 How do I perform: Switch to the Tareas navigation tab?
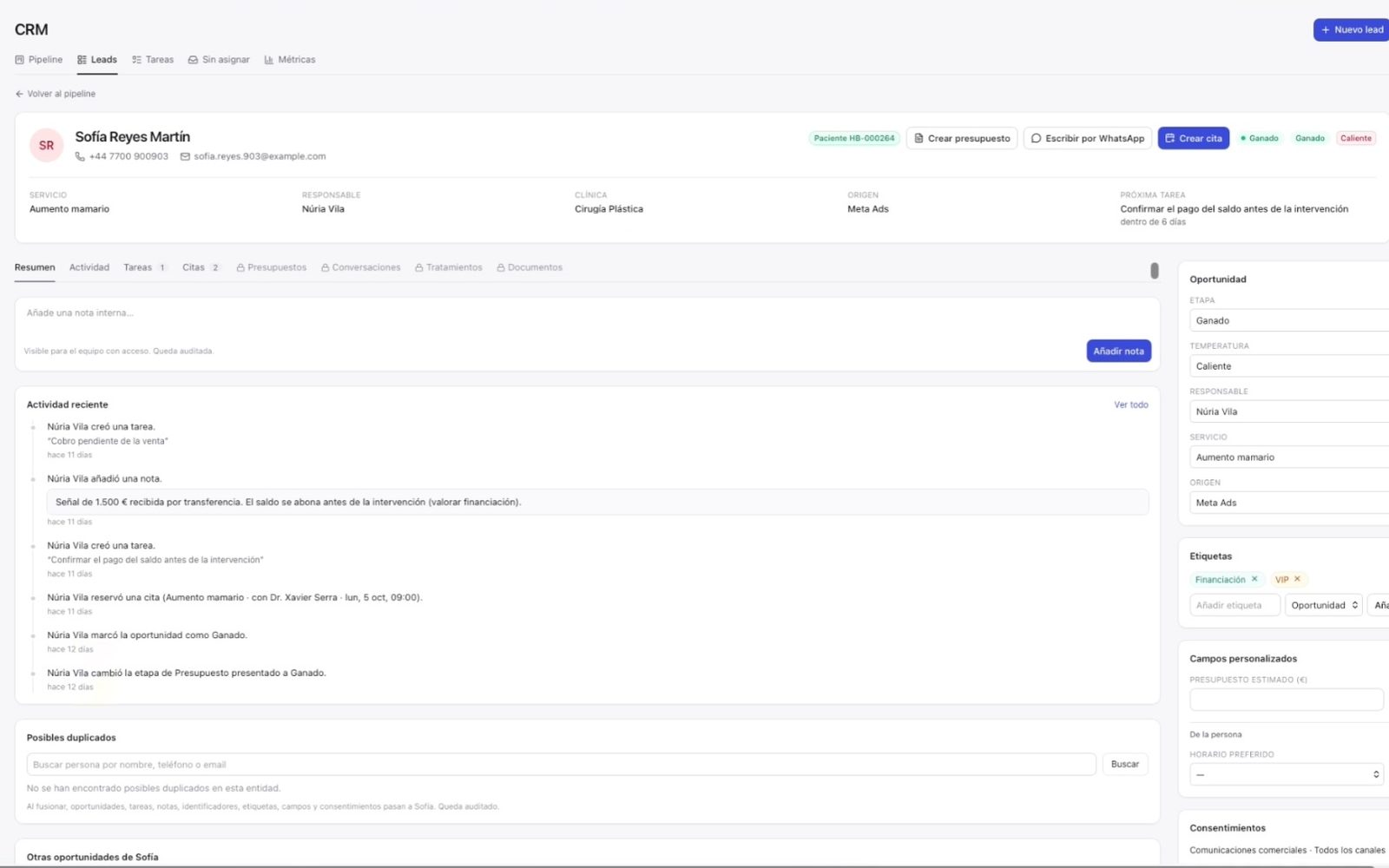coord(153,60)
